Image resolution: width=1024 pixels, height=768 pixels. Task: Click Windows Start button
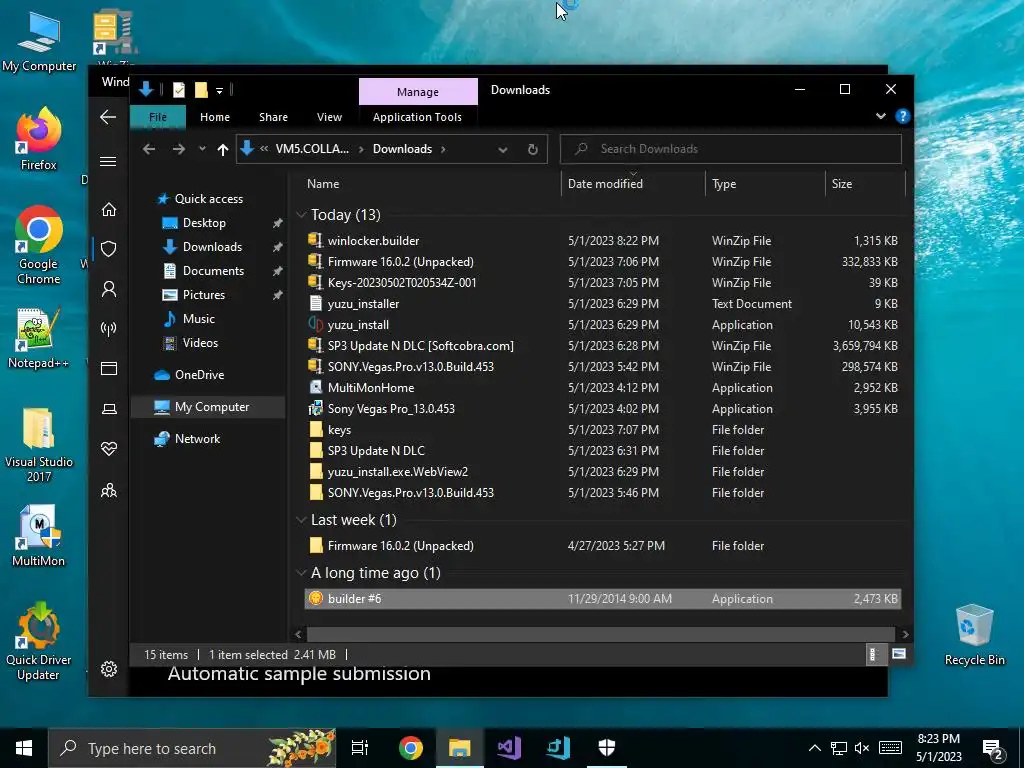(x=24, y=748)
